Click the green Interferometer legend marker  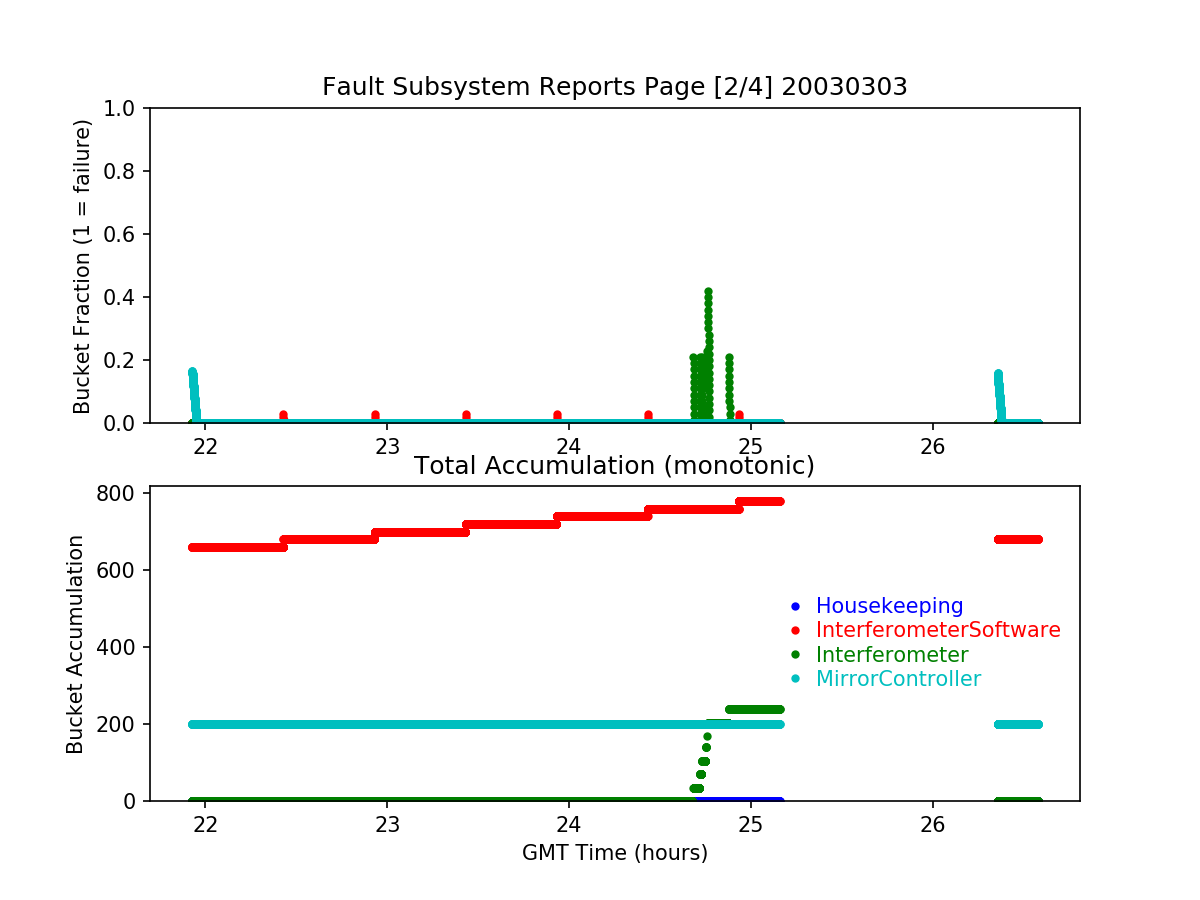coord(796,655)
